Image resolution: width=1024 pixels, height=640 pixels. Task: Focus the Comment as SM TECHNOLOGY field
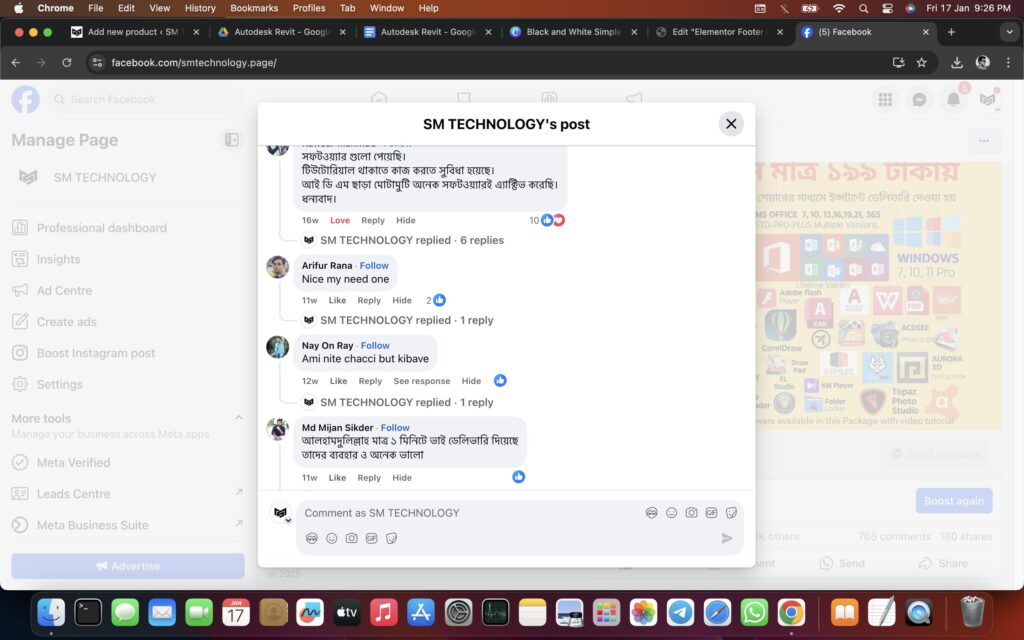click(x=470, y=513)
